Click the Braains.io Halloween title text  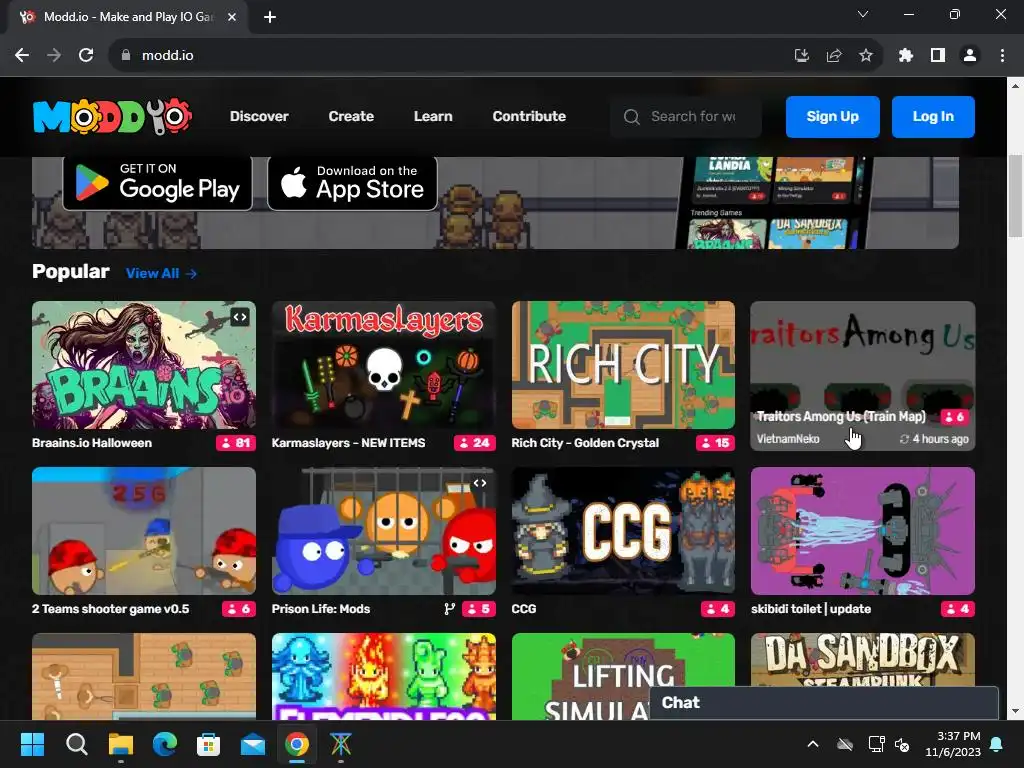[92, 443]
